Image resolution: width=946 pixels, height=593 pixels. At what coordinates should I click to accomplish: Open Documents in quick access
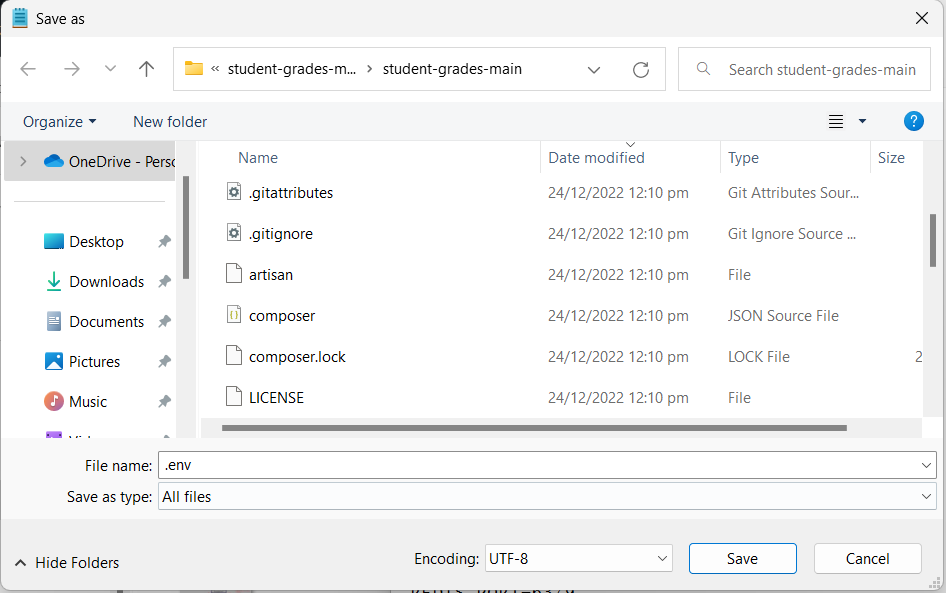coord(107,322)
